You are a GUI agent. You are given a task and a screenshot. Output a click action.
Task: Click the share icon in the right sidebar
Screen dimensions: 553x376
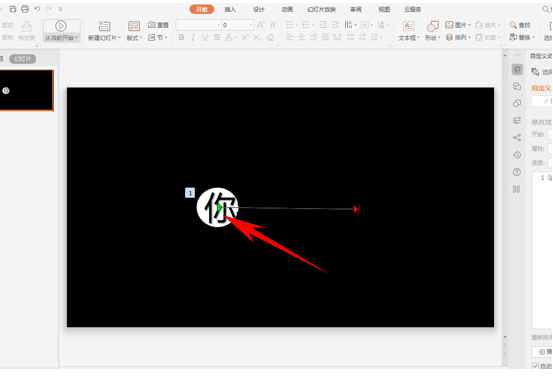517,138
